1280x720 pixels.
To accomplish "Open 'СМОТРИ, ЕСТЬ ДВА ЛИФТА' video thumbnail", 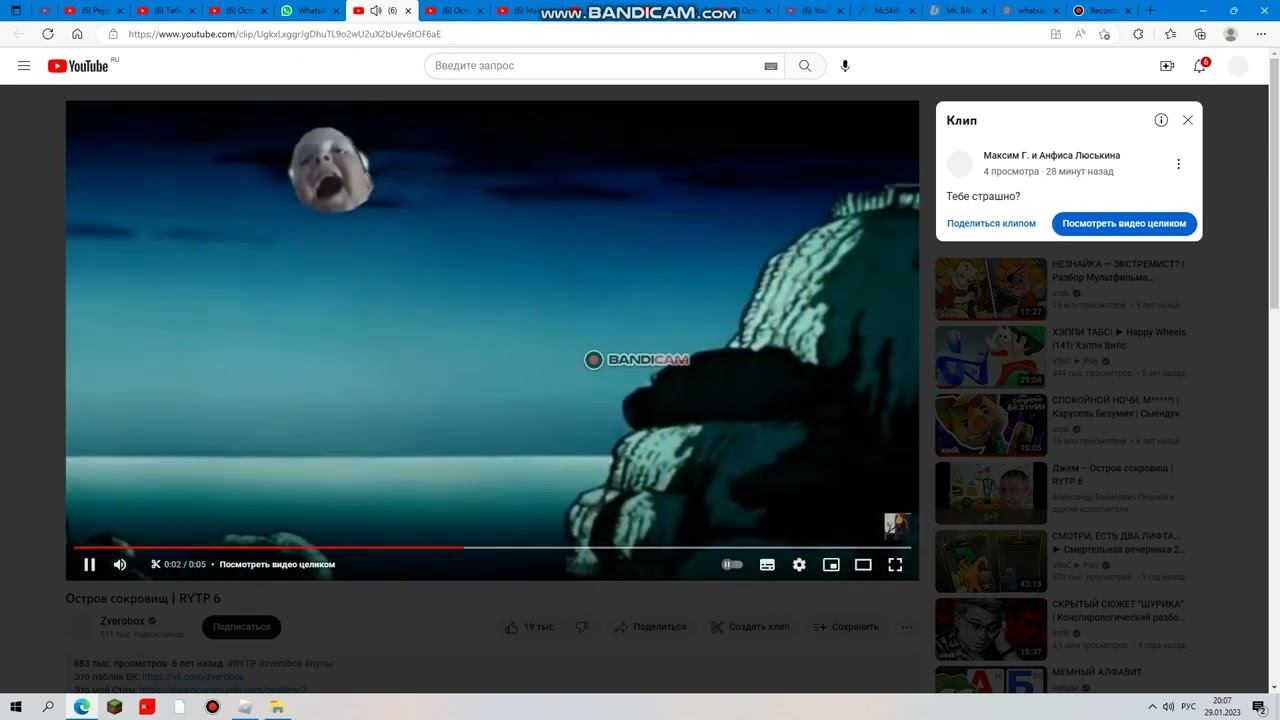I will [991, 561].
